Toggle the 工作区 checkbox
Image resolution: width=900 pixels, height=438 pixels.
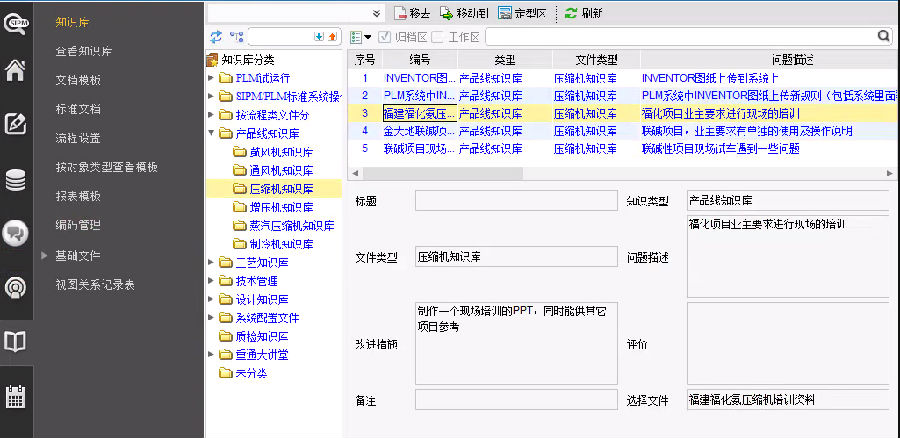click(439, 37)
